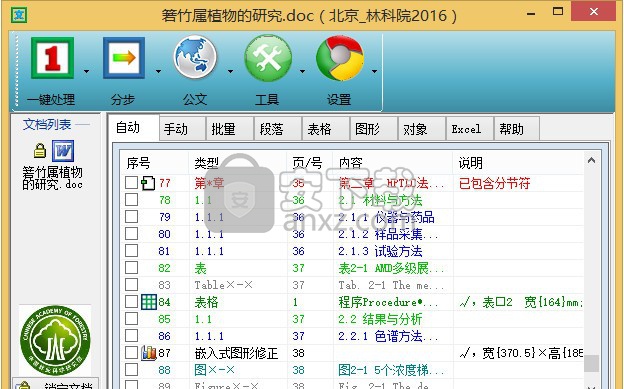The image size is (624, 389).
Task: Click the 分步 arrow icon
Action: click(x=124, y=58)
